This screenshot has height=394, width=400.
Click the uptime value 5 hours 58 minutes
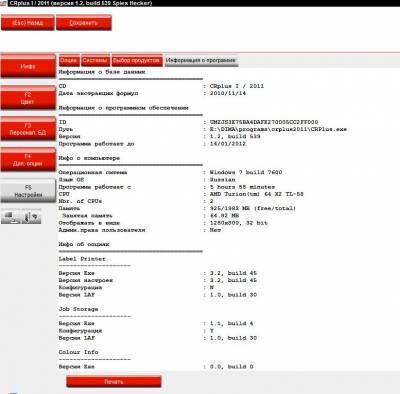242,187
